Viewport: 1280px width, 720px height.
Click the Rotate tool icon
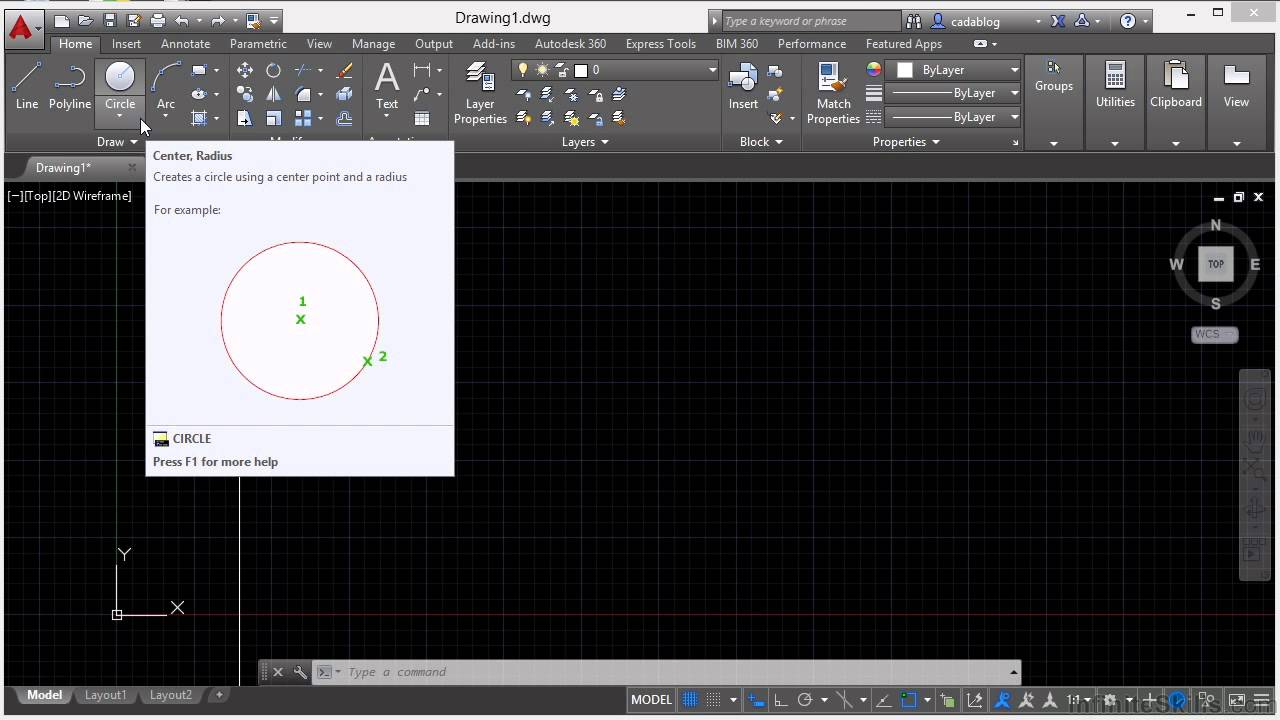point(273,70)
